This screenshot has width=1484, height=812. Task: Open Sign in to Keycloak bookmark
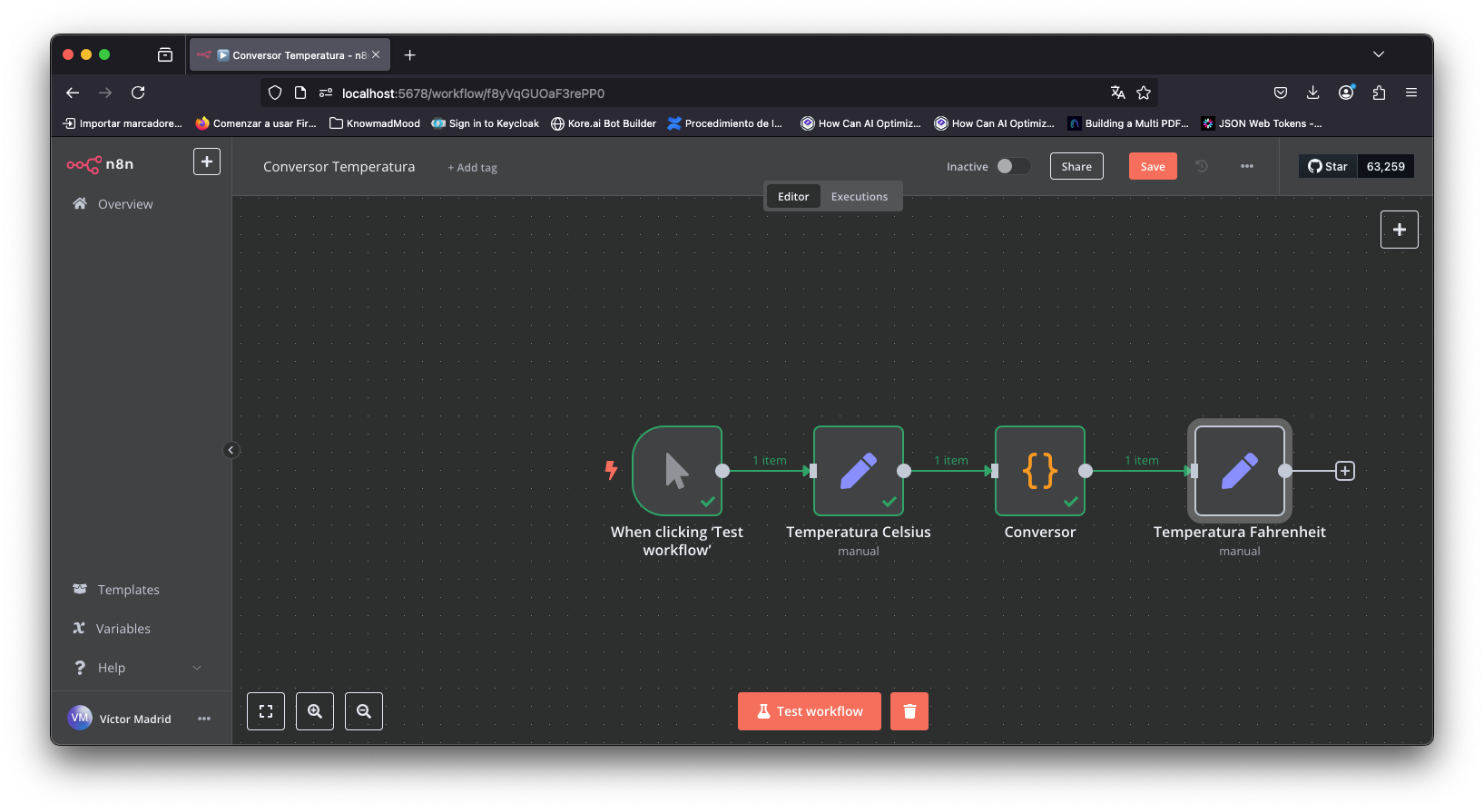point(485,123)
